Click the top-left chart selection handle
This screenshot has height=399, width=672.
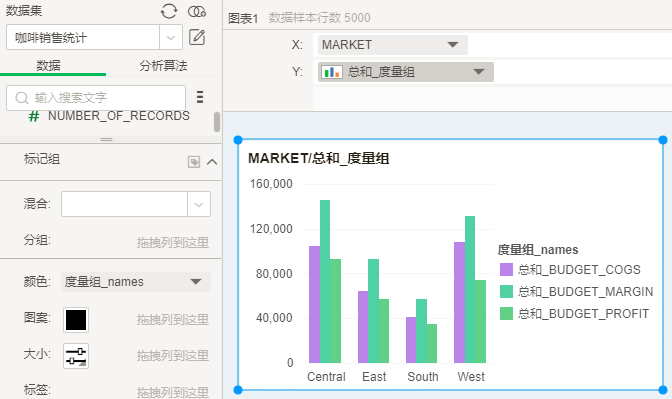point(238,140)
